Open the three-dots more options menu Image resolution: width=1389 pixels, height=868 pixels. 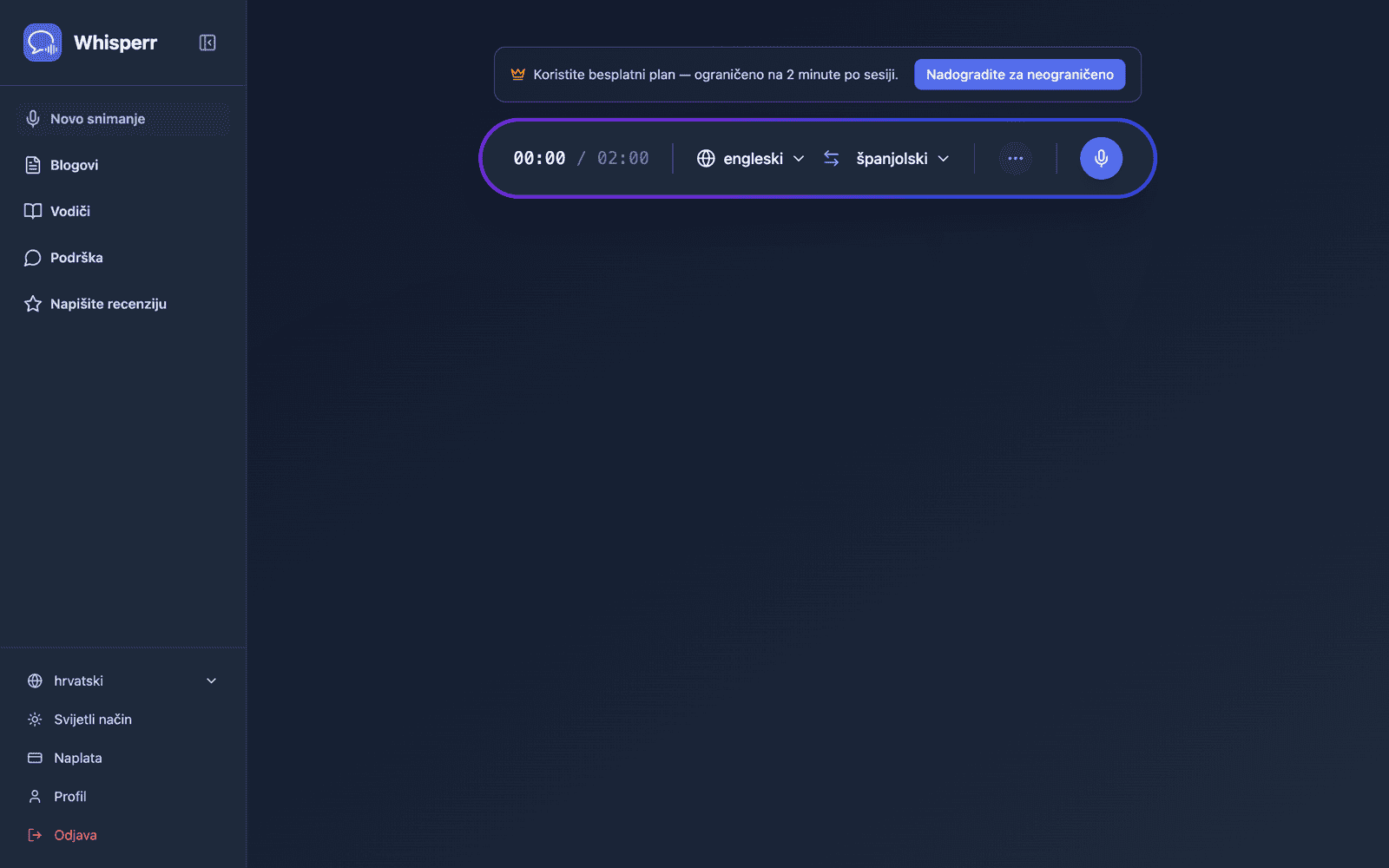click(1015, 158)
